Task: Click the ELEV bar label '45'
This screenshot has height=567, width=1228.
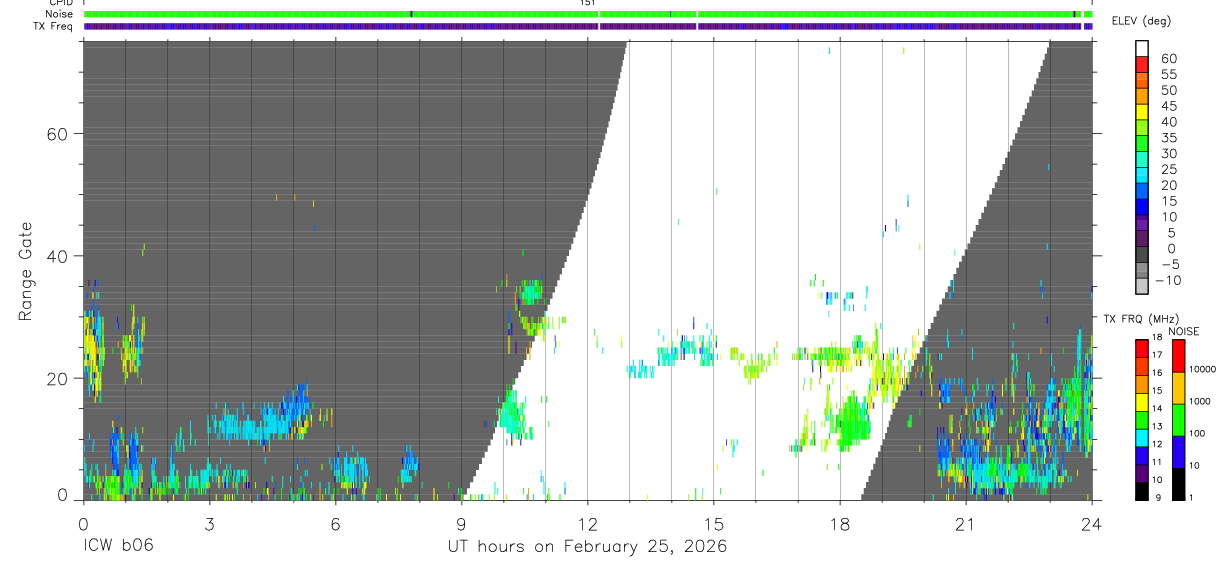Action: pos(1168,106)
